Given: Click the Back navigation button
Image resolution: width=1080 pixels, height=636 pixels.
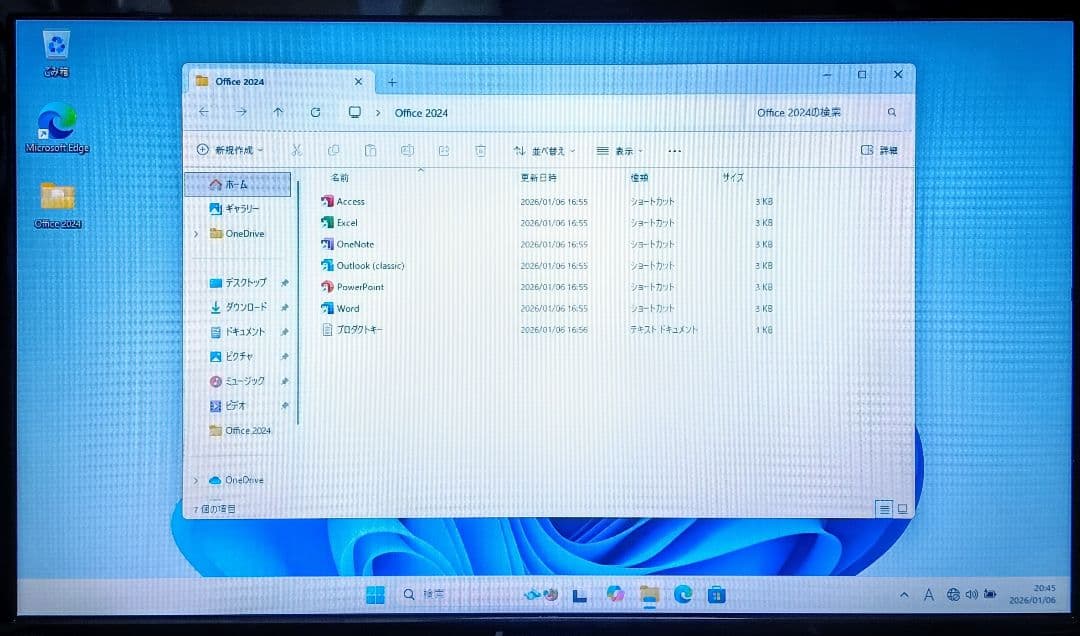Looking at the screenshot, I should tap(204, 112).
